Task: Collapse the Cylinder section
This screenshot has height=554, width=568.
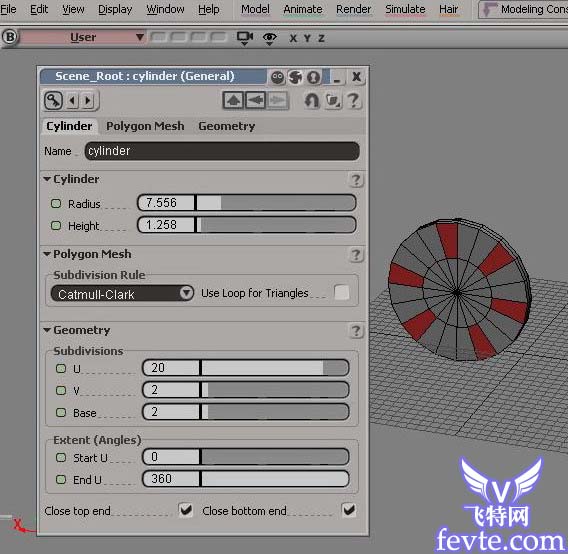Action: [47, 179]
